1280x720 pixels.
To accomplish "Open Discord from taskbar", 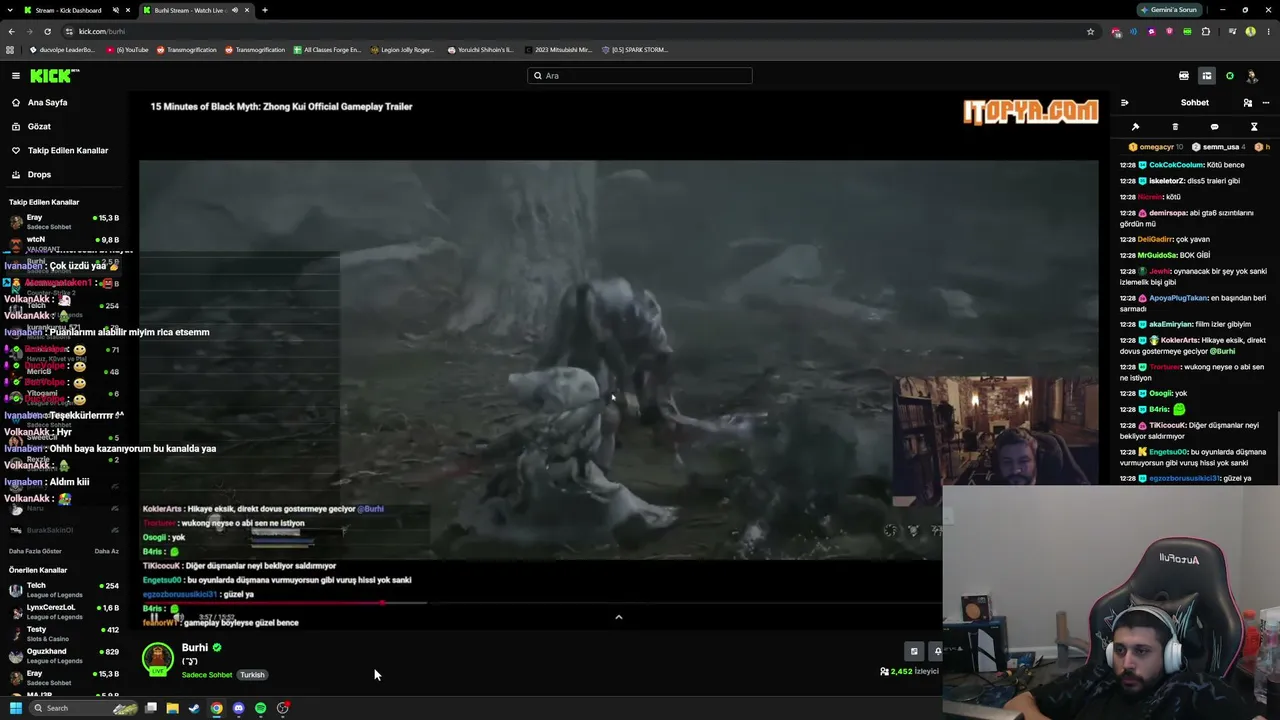I will [238, 708].
